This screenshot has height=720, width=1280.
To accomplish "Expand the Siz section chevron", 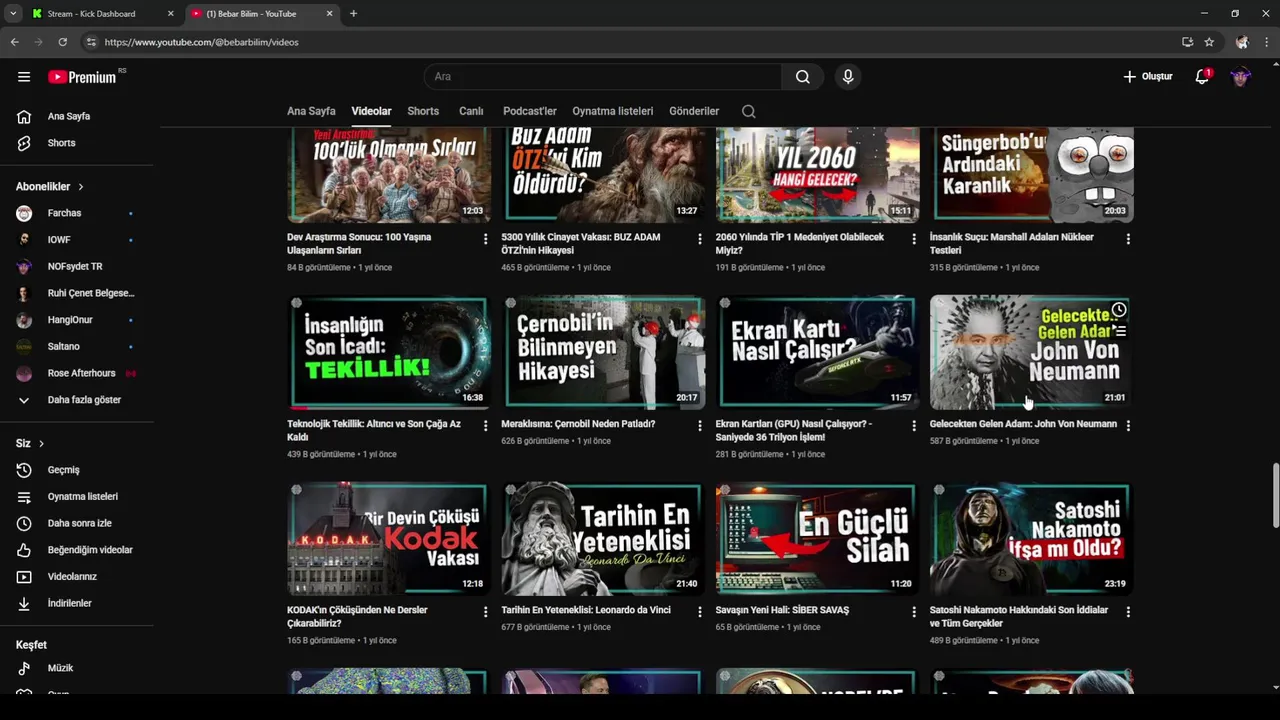I will [x=41, y=443].
